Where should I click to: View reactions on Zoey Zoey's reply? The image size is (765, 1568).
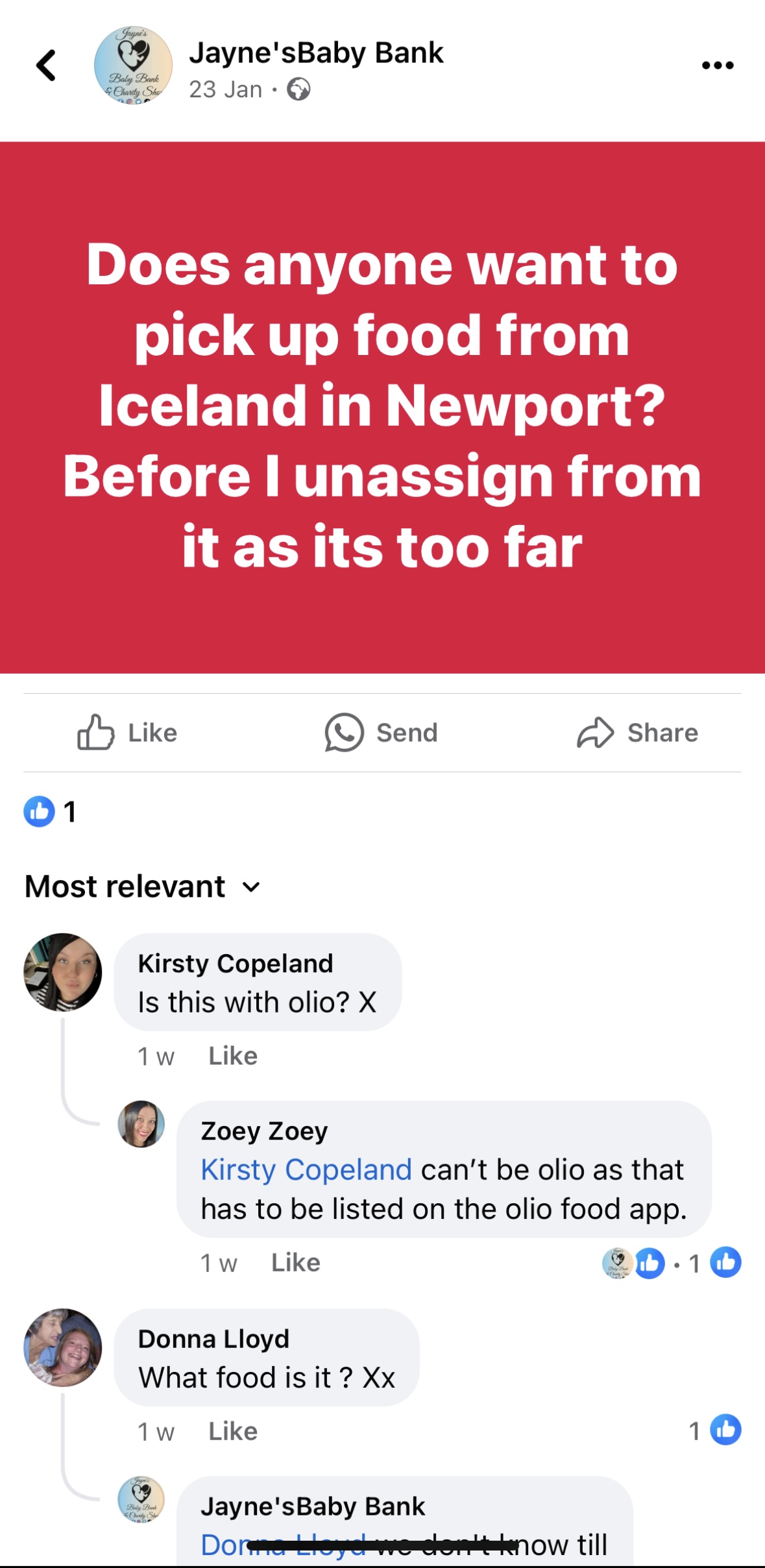(x=671, y=1263)
